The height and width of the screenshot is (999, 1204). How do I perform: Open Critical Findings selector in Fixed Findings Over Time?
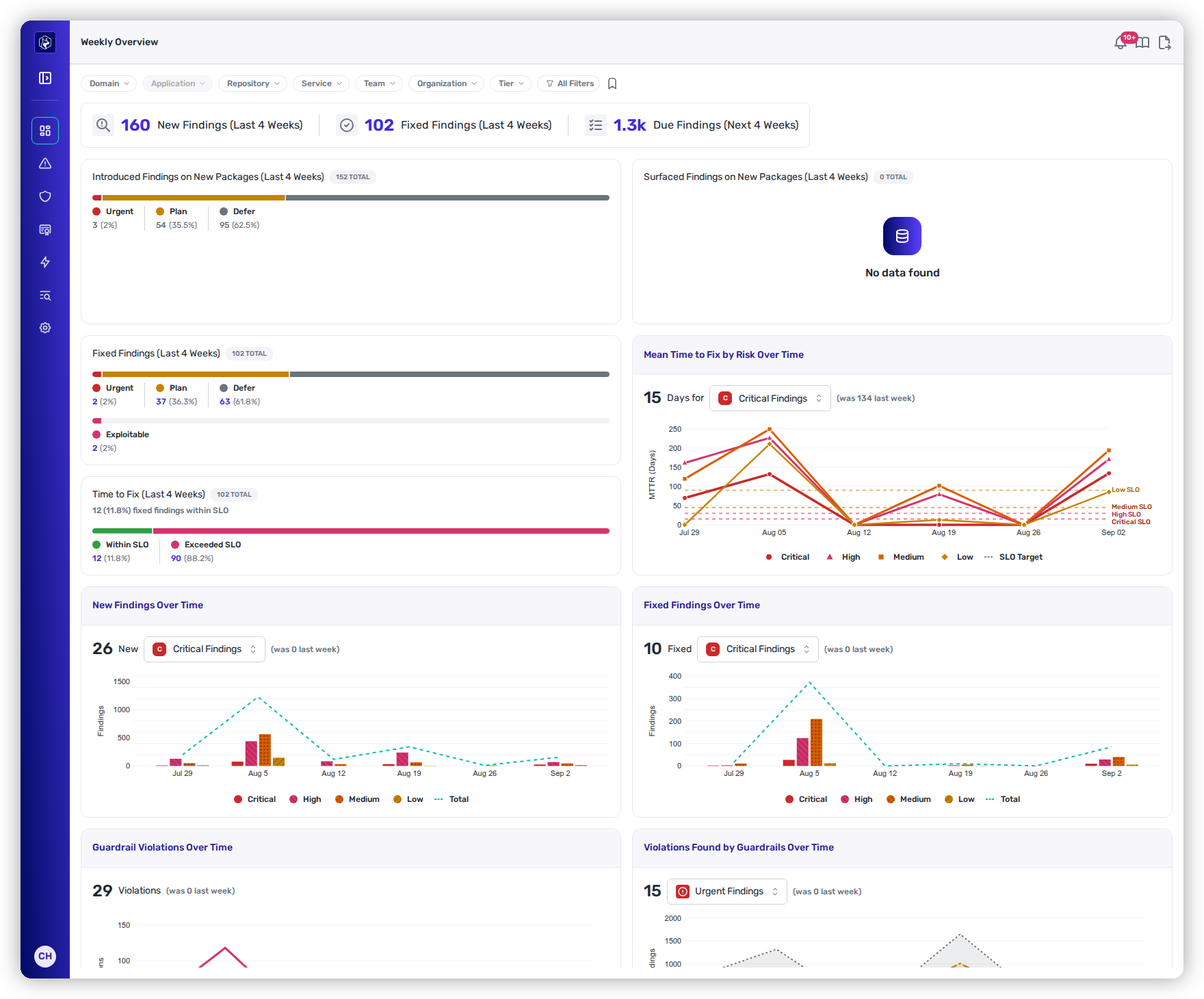click(757, 649)
